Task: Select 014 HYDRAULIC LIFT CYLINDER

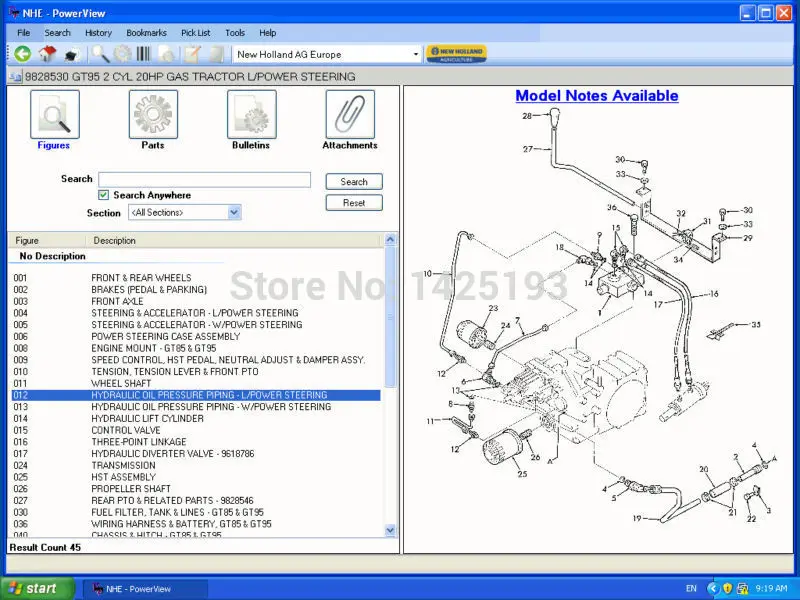Action: [196, 418]
